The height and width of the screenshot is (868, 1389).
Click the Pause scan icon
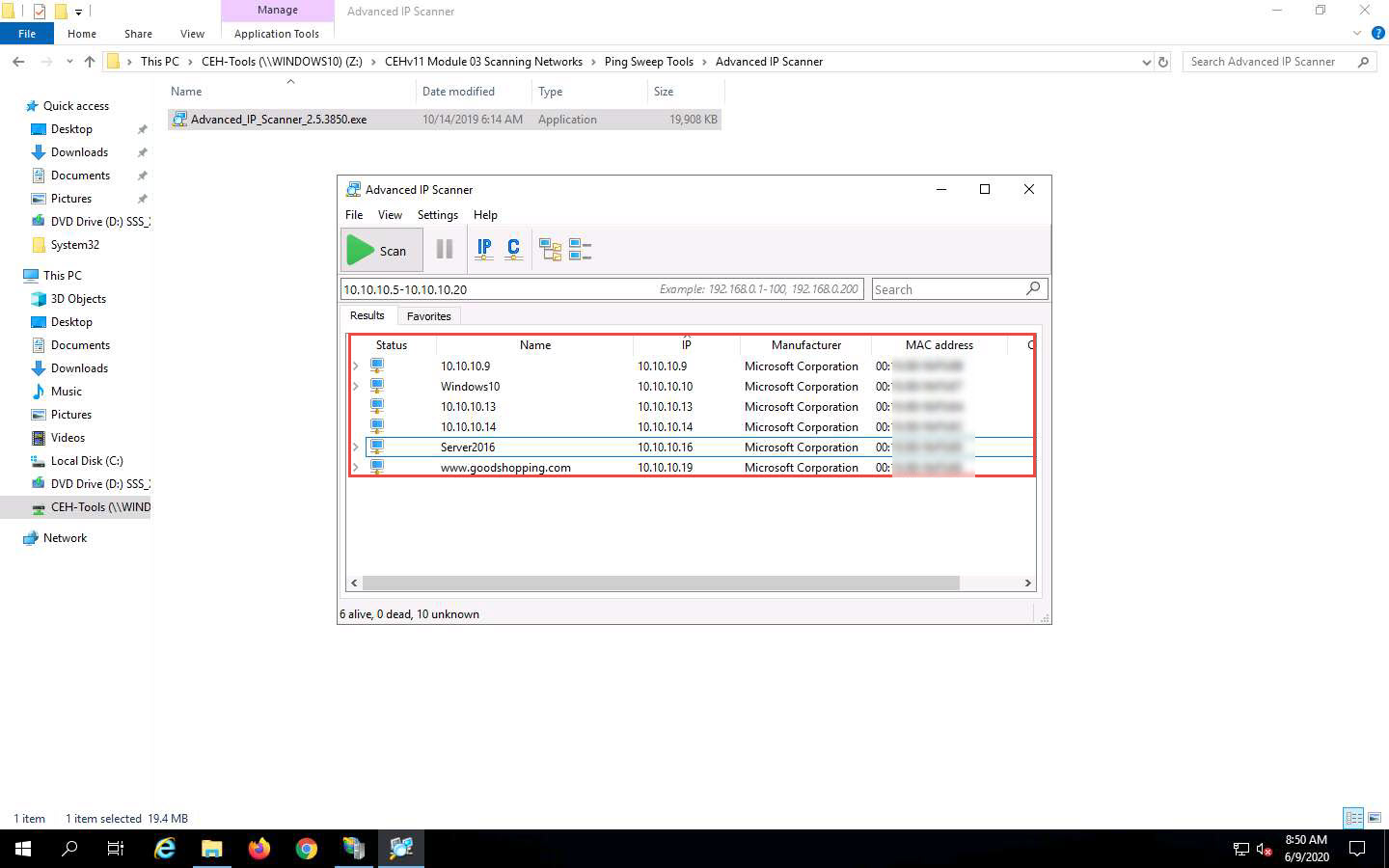click(x=445, y=250)
